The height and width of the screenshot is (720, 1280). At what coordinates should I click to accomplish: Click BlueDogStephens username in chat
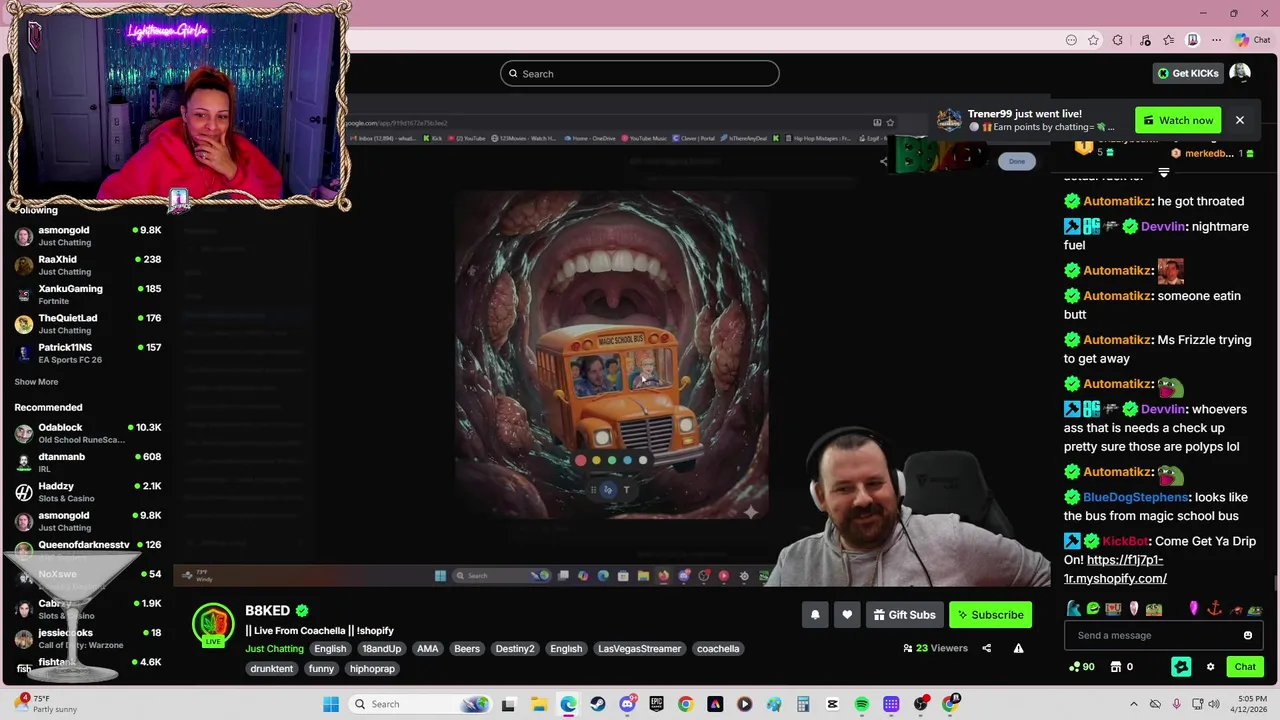pyautogui.click(x=1136, y=497)
